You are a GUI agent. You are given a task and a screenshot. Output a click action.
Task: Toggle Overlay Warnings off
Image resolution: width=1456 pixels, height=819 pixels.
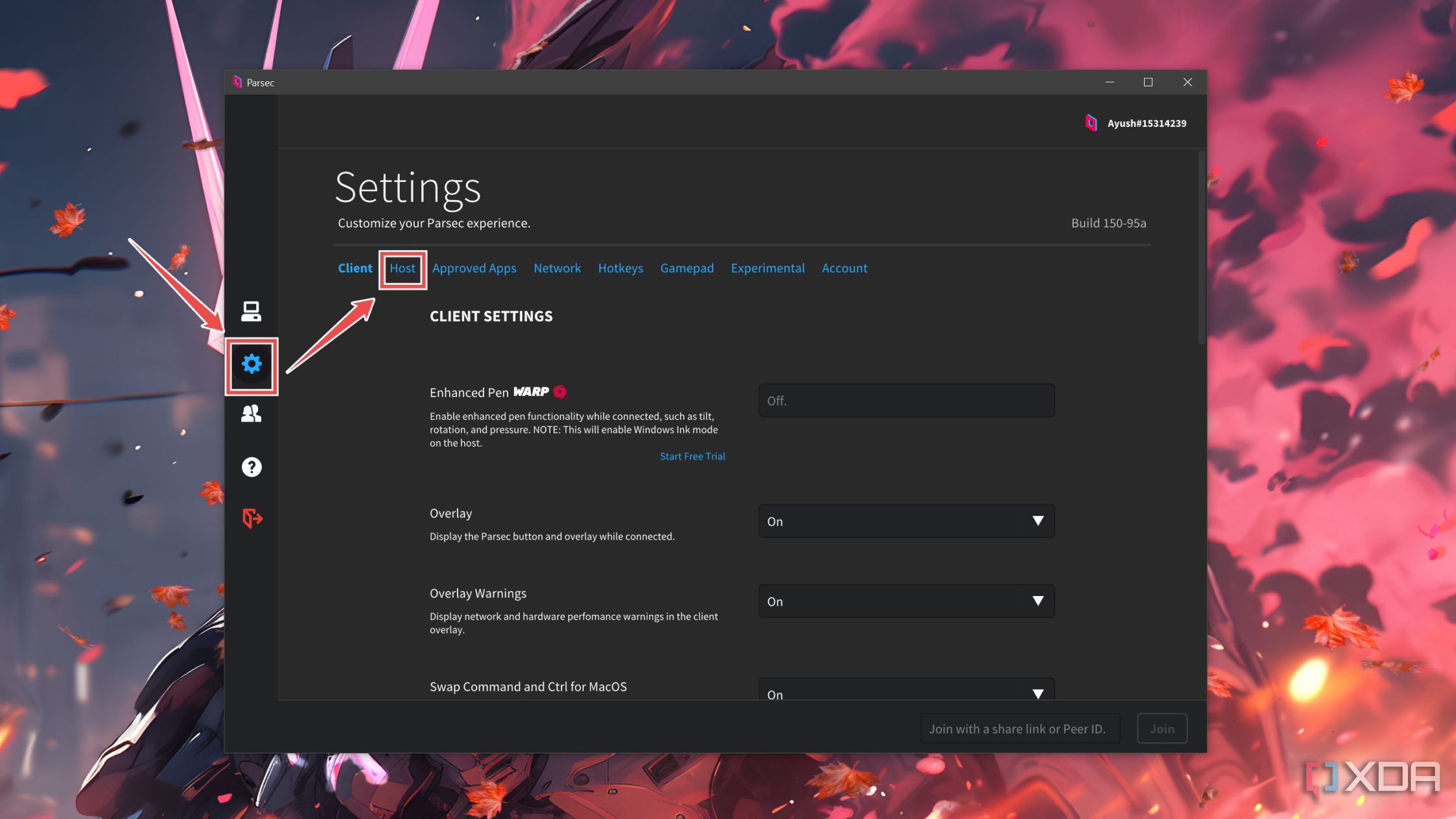[905, 600]
